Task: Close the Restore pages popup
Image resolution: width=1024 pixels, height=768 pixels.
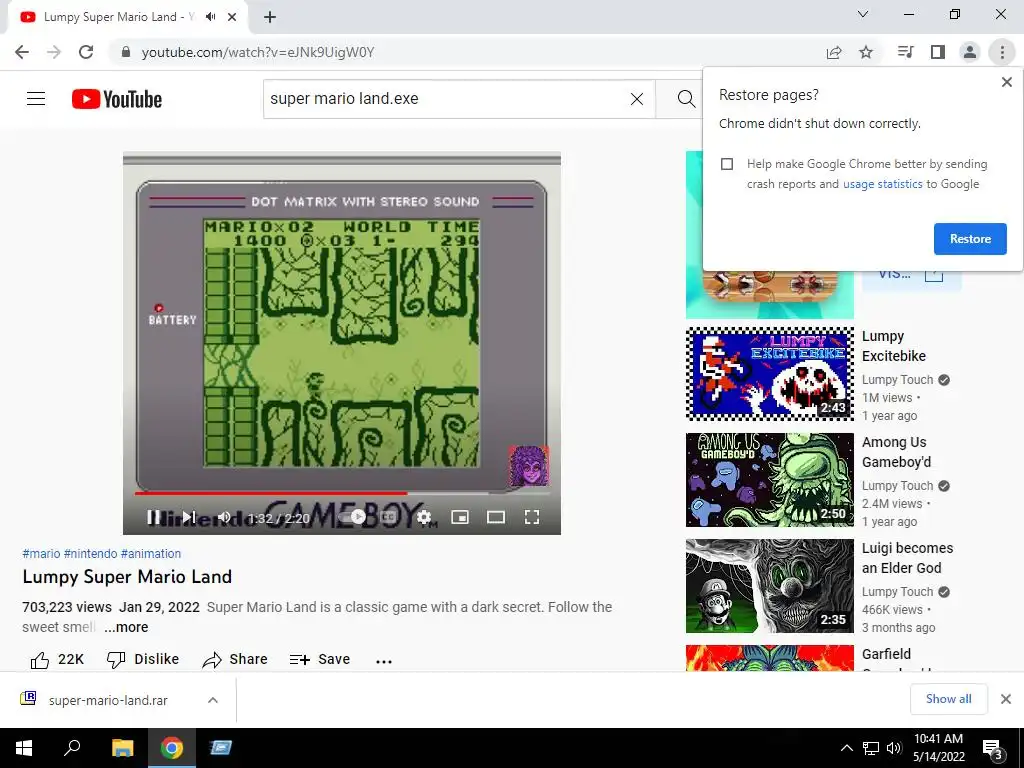Action: (x=1007, y=82)
